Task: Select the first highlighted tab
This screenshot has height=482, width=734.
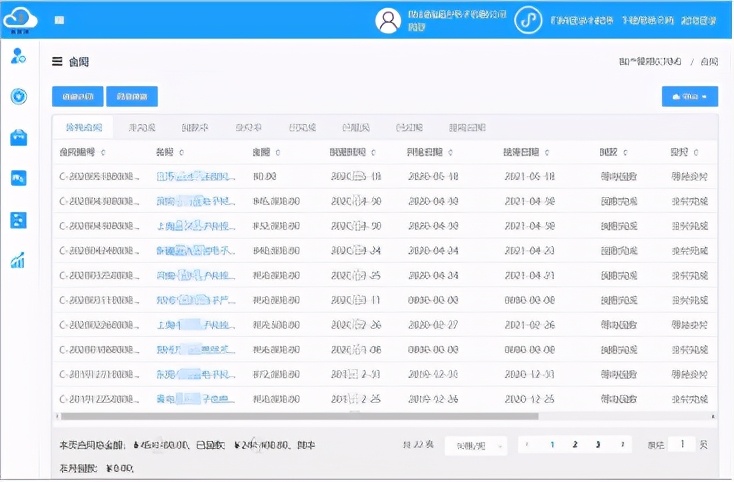Action: click(83, 127)
